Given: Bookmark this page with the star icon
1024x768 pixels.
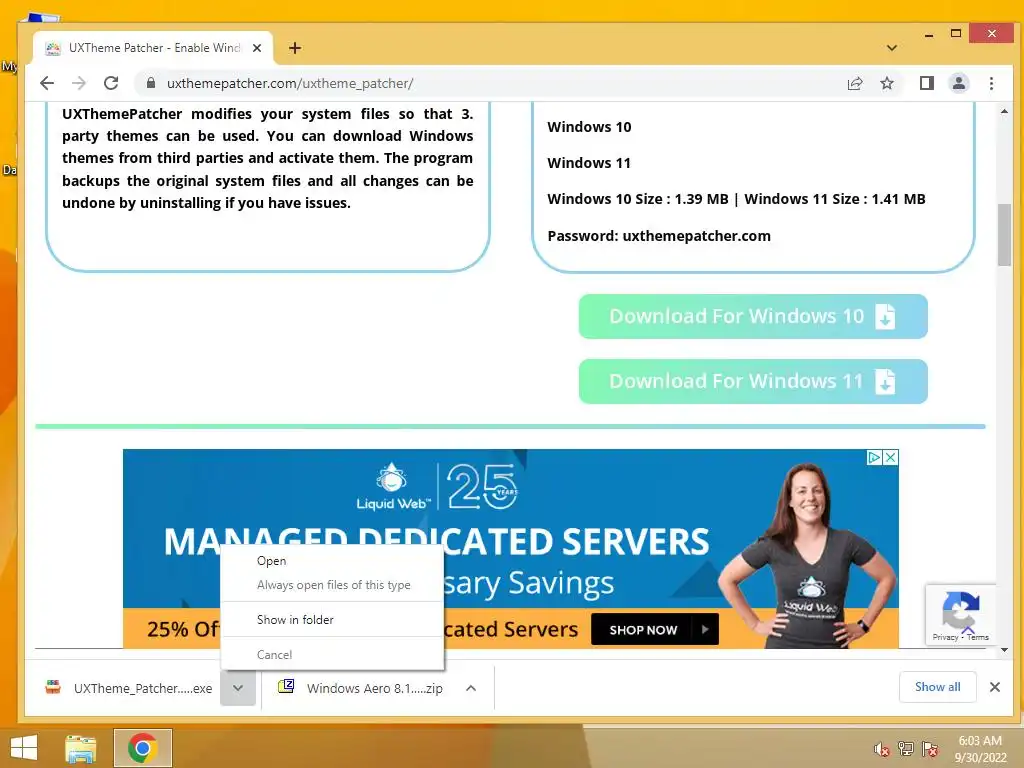Looking at the screenshot, I should pyautogui.click(x=887, y=83).
